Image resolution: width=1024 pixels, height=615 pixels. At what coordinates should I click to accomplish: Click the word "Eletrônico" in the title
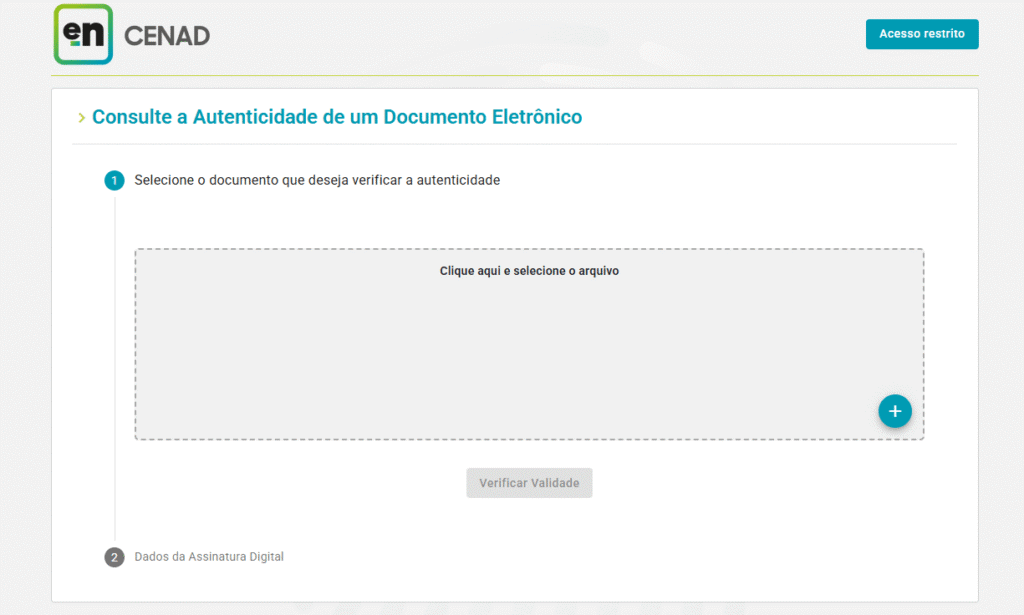point(536,117)
